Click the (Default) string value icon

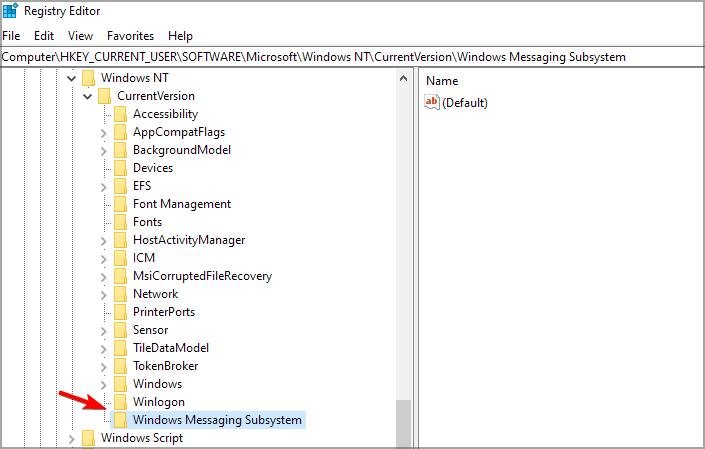[432, 102]
